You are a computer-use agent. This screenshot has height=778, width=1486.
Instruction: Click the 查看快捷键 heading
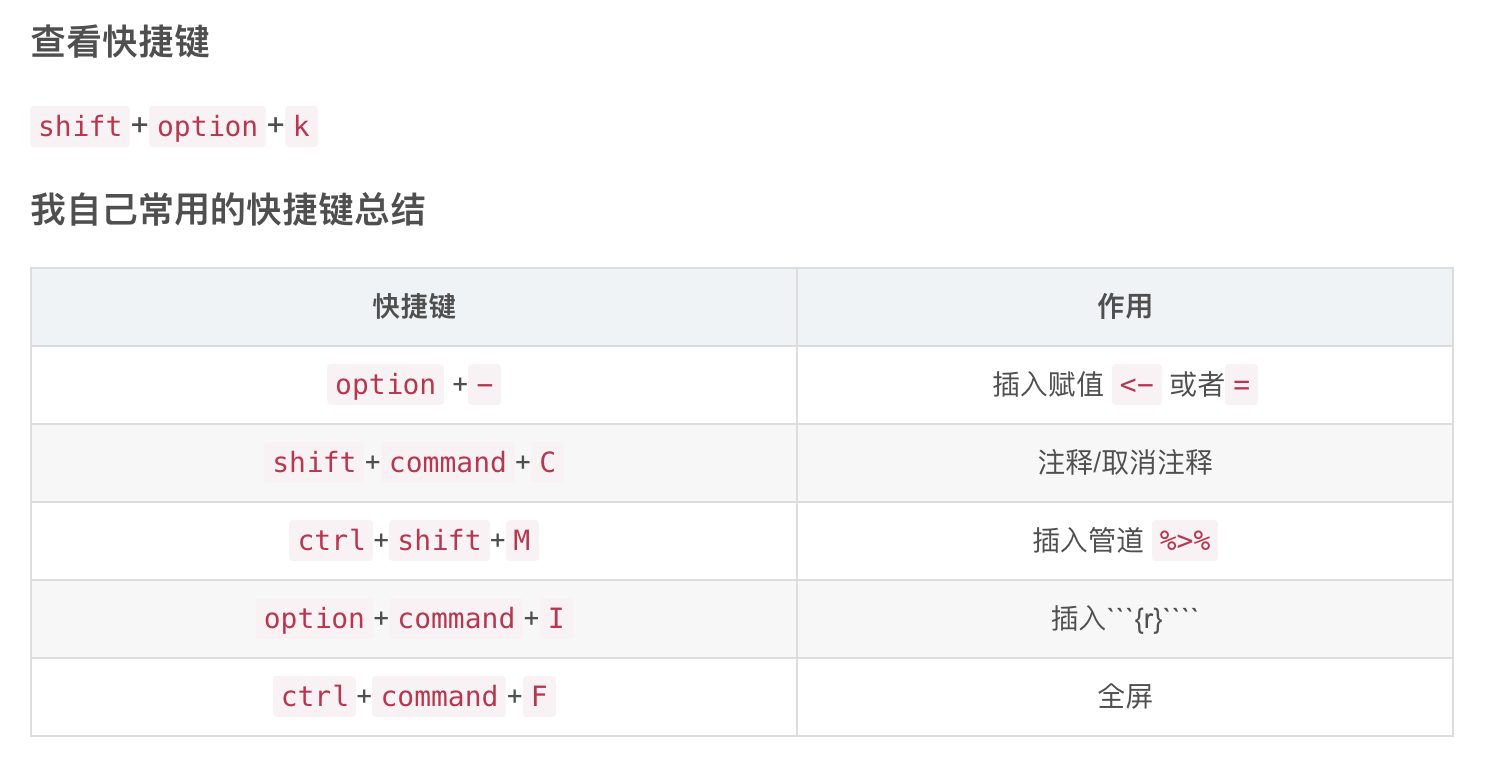120,43
